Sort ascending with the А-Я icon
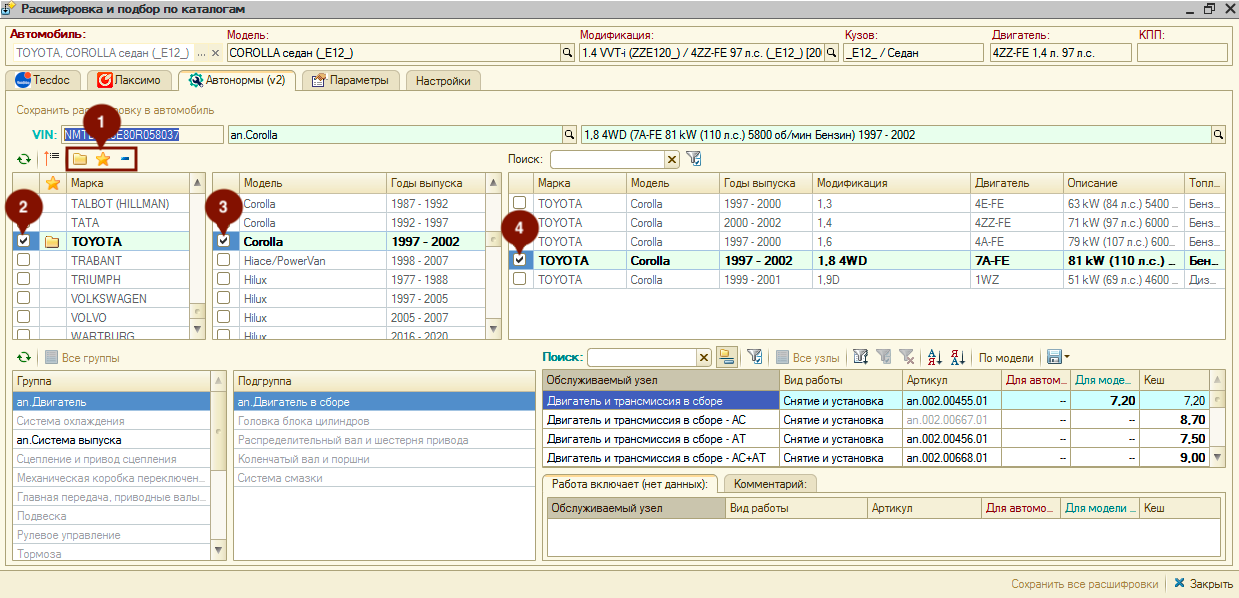 point(935,357)
